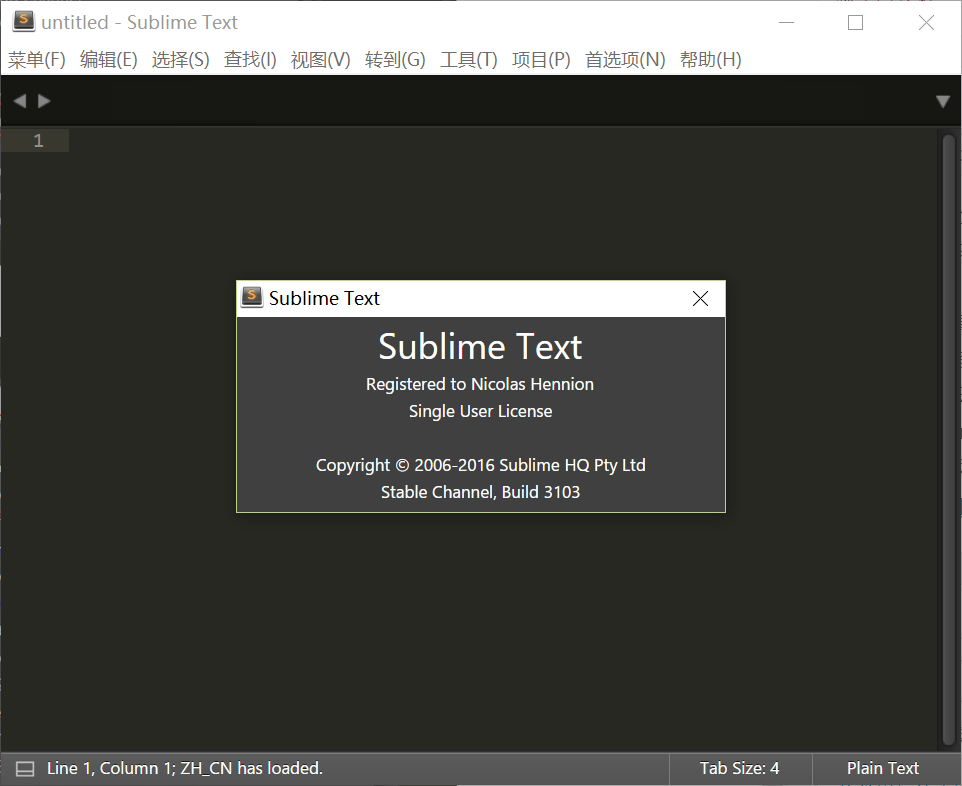Image resolution: width=962 pixels, height=786 pixels.
Task: Toggle the side bar panel switcher icon
Action: click(25, 769)
